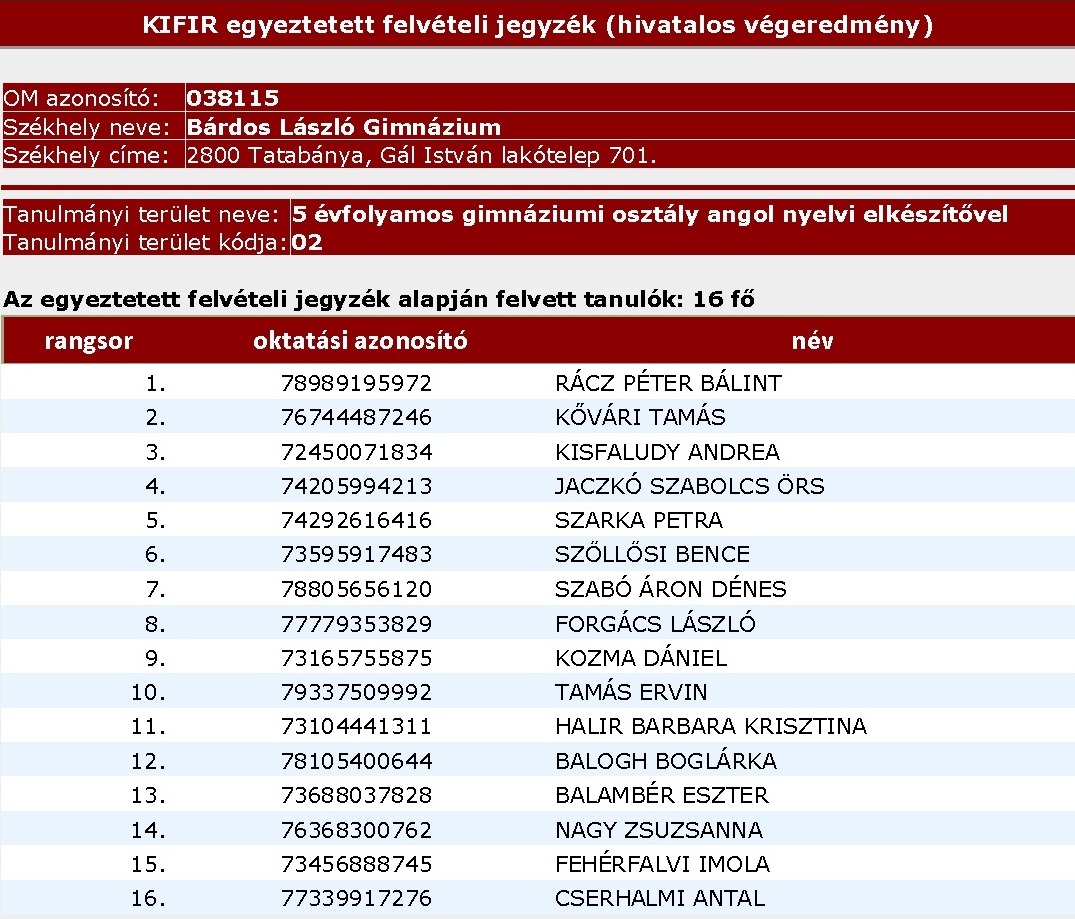Select the last row name CSERHALMI ANTAL

659,898
